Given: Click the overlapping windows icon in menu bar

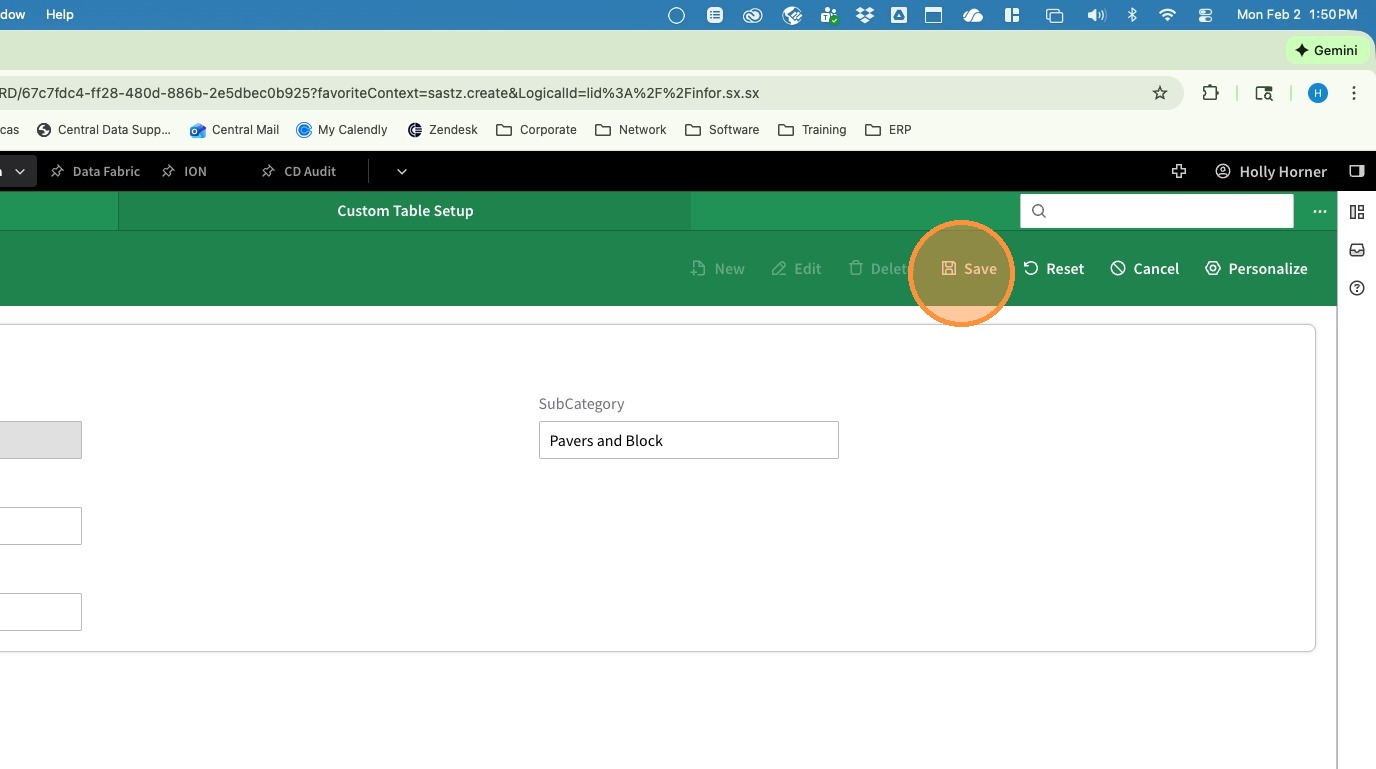Looking at the screenshot, I should tap(1054, 15).
